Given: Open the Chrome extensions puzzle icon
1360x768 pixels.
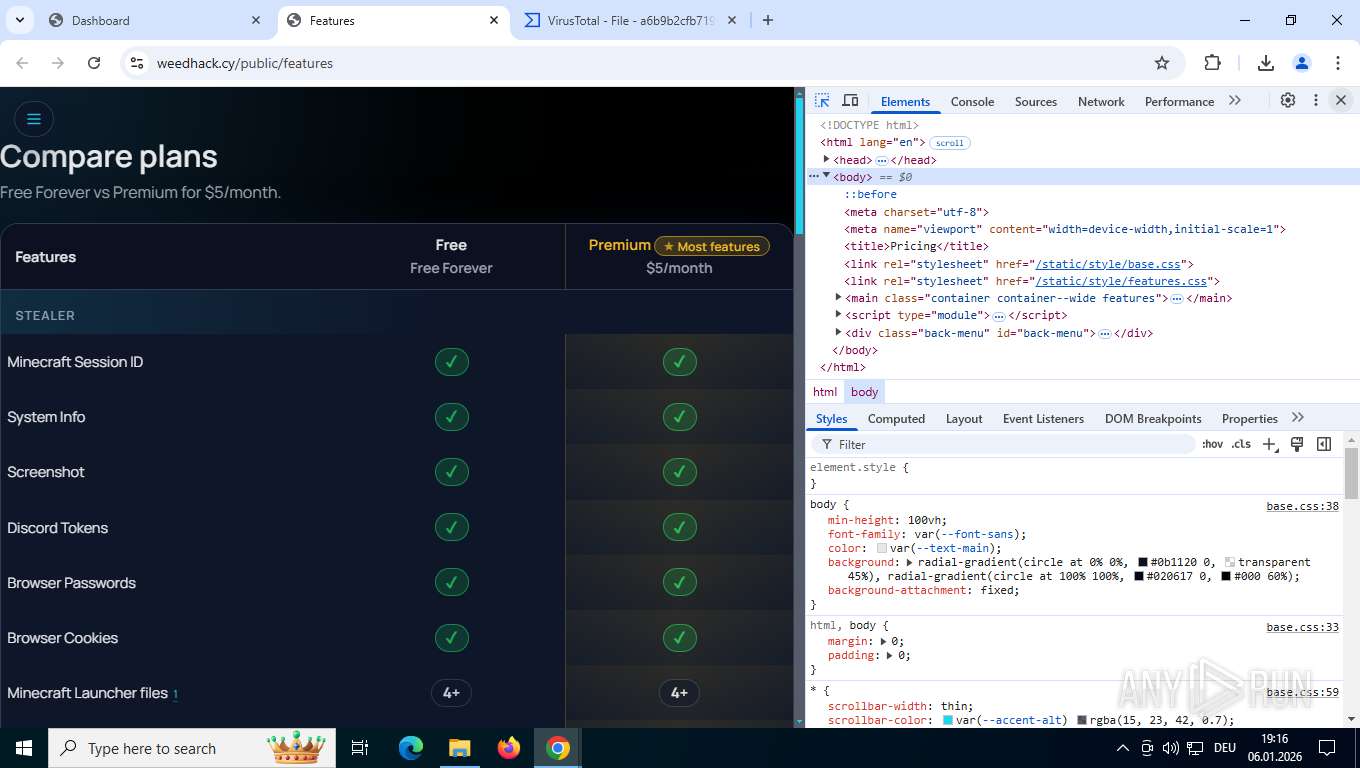Looking at the screenshot, I should [1212, 63].
